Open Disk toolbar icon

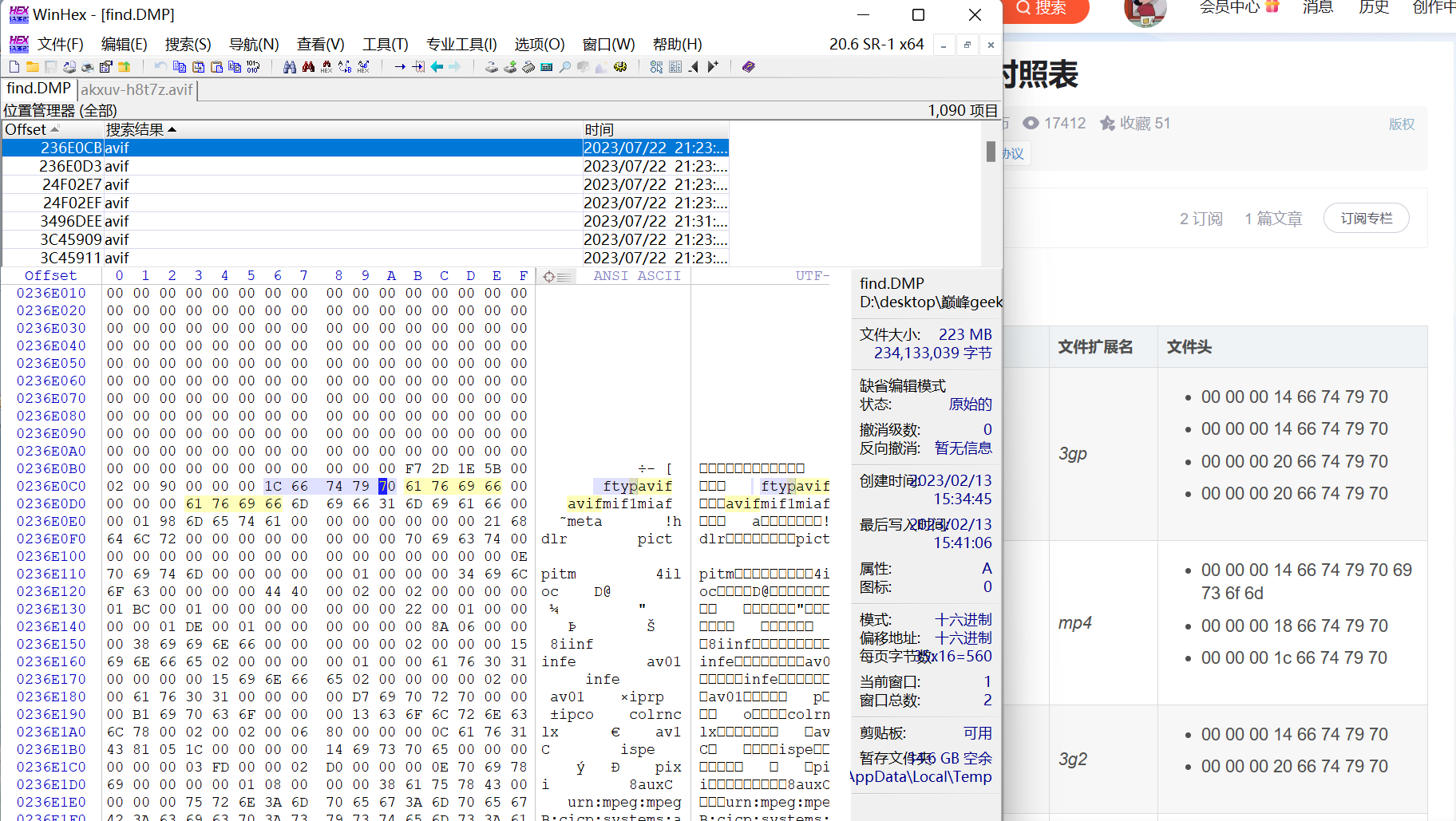491,67
